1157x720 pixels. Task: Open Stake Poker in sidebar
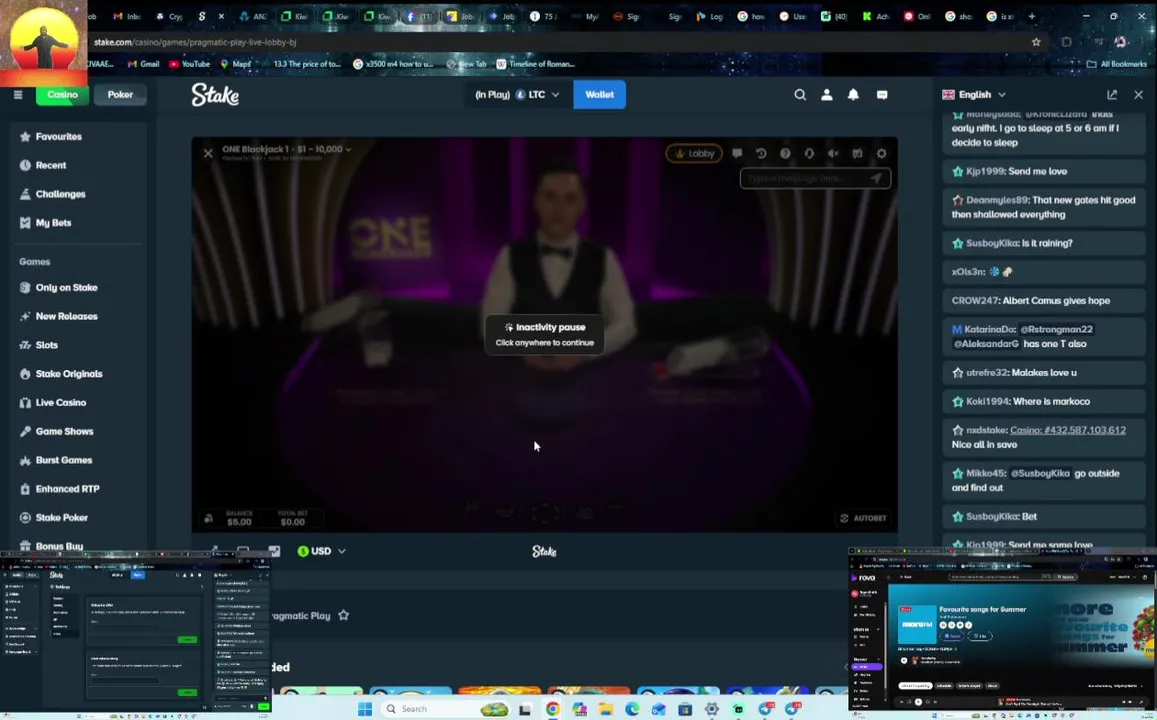[x=77, y=518]
